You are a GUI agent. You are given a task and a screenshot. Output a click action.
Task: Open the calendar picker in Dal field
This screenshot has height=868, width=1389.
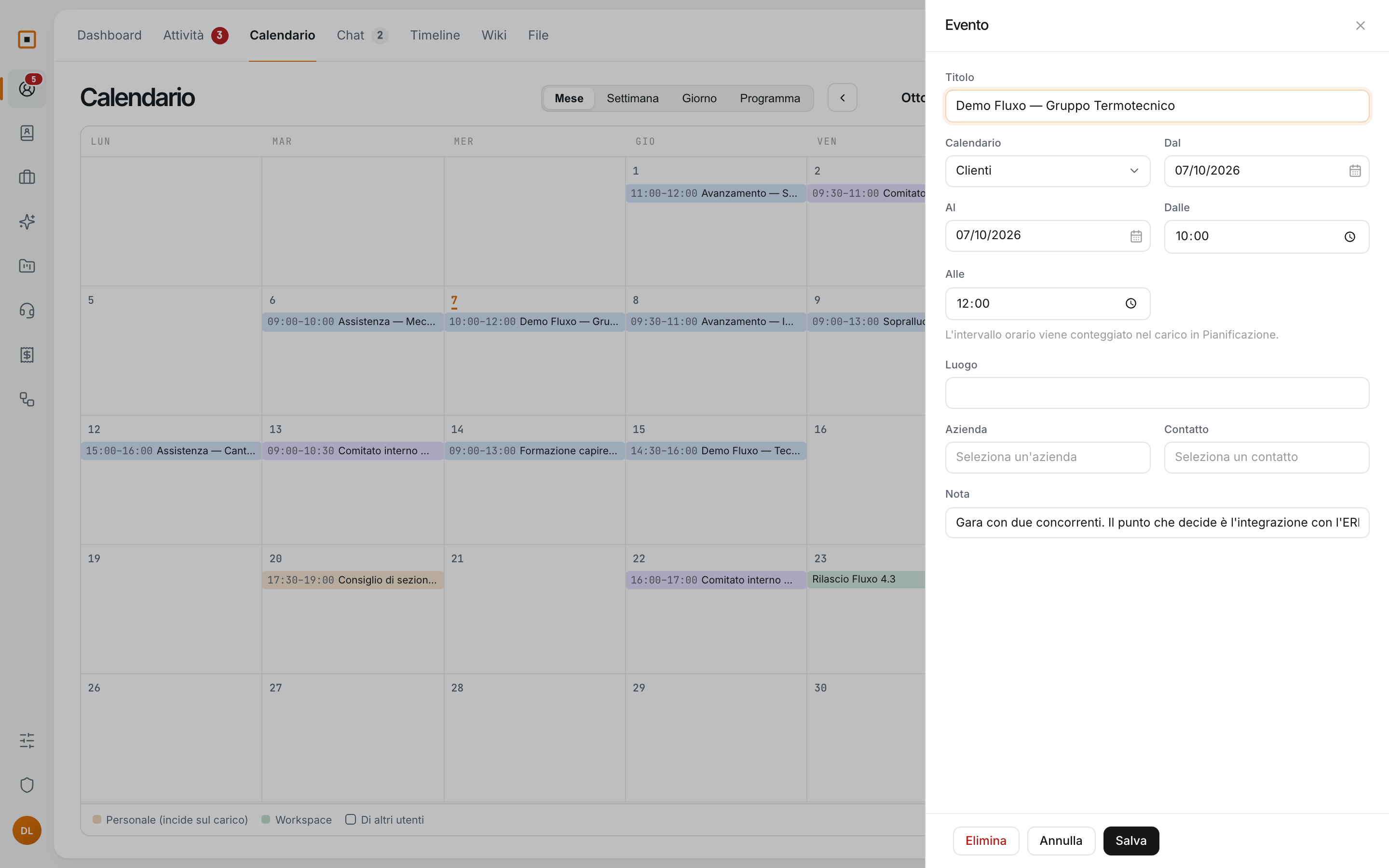click(x=1355, y=171)
